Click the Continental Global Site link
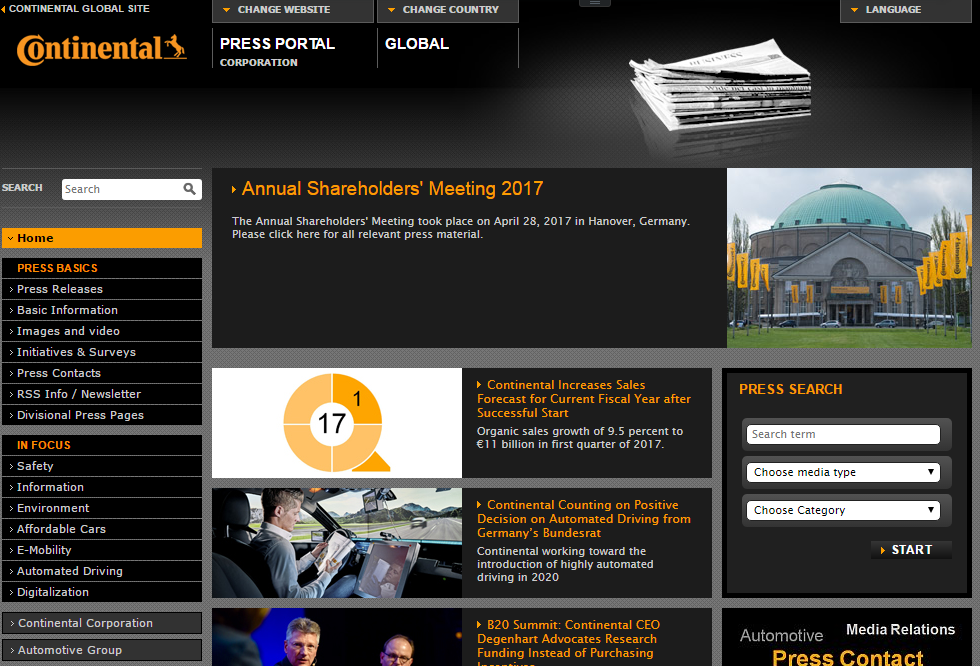This screenshot has width=980, height=666. 78,9
